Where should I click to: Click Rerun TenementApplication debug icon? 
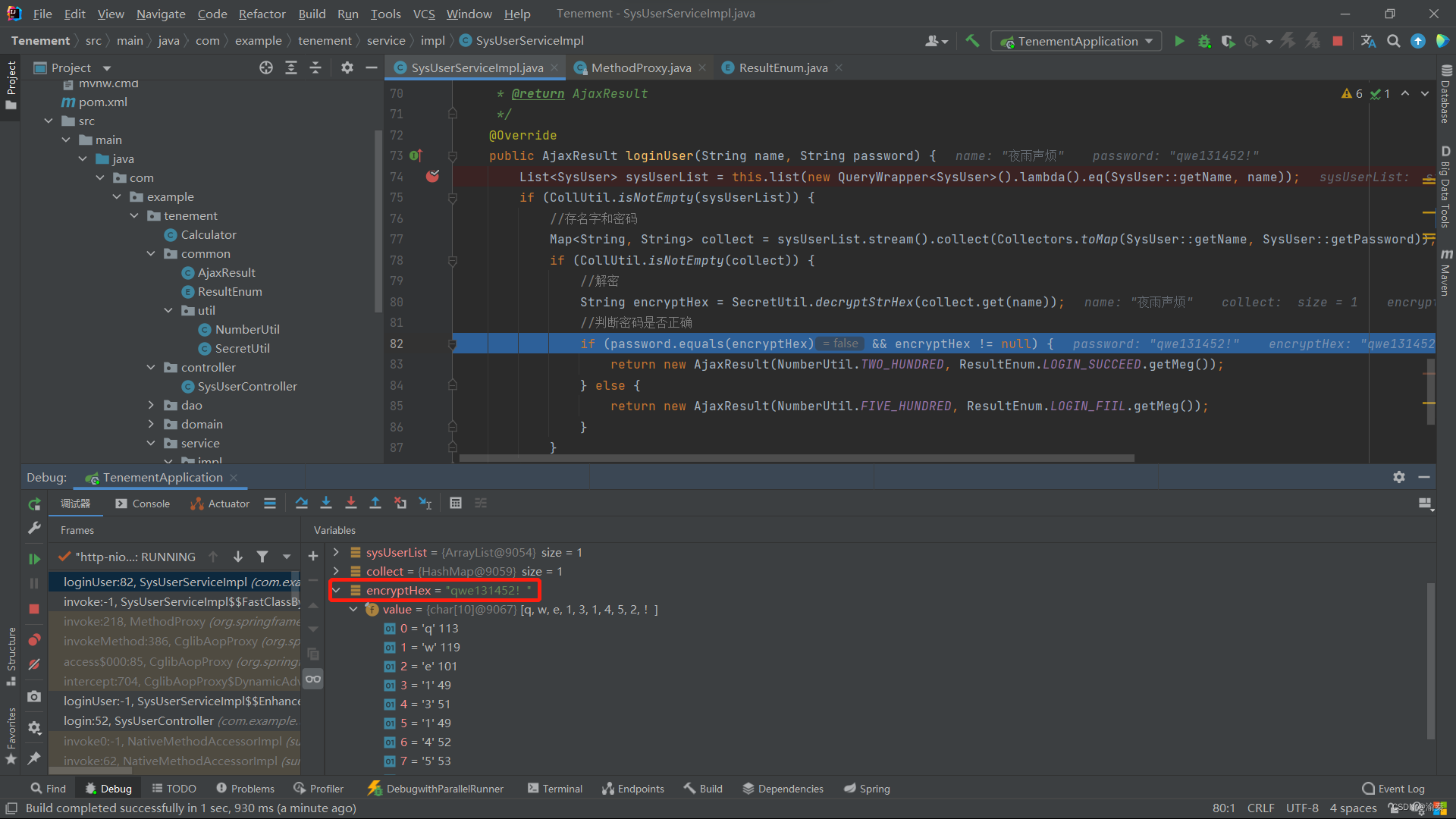coord(34,504)
